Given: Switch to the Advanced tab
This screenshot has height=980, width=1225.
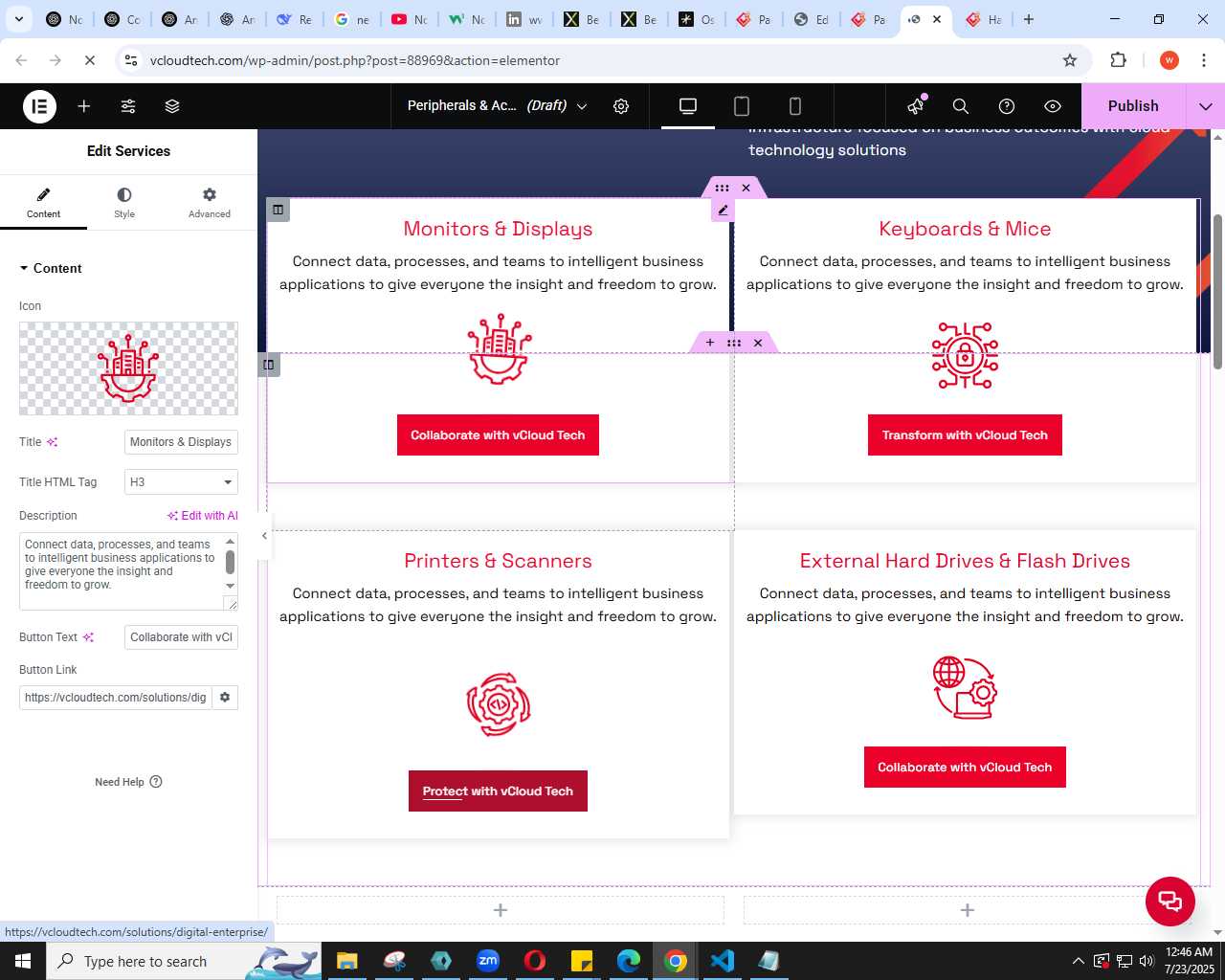Looking at the screenshot, I should (210, 203).
